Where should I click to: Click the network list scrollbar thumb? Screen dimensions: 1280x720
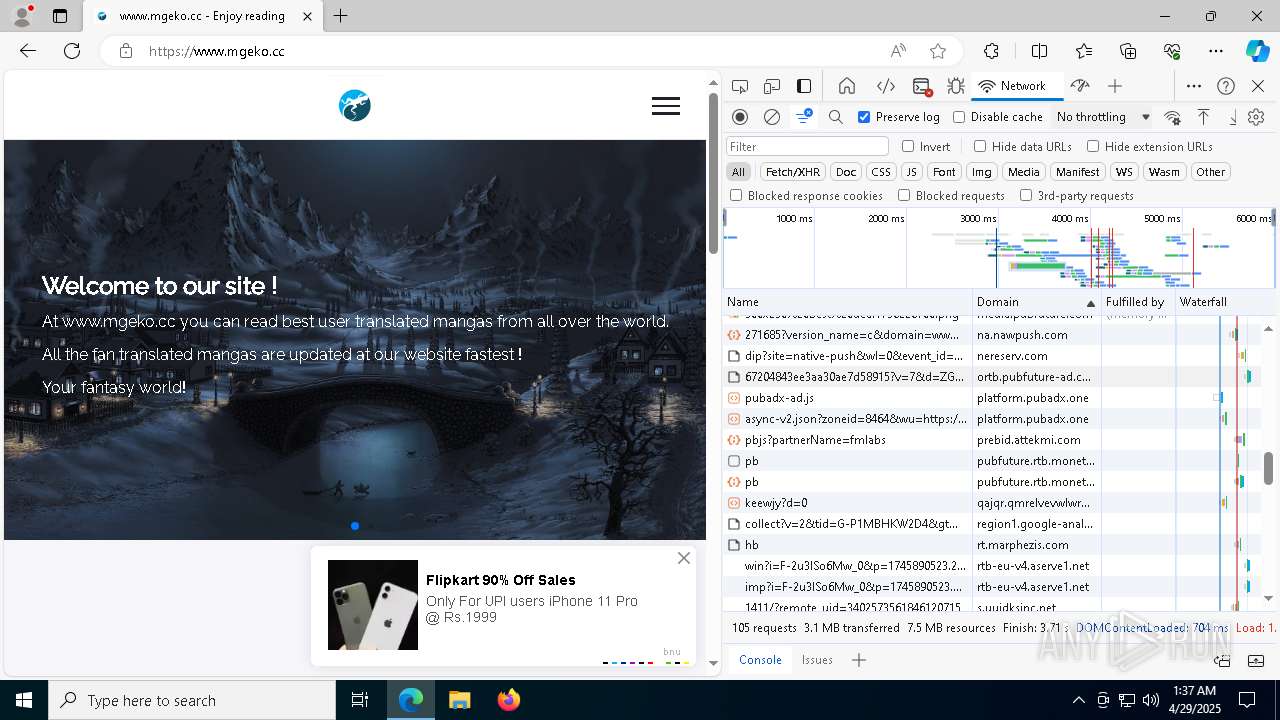click(x=1268, y=468)
